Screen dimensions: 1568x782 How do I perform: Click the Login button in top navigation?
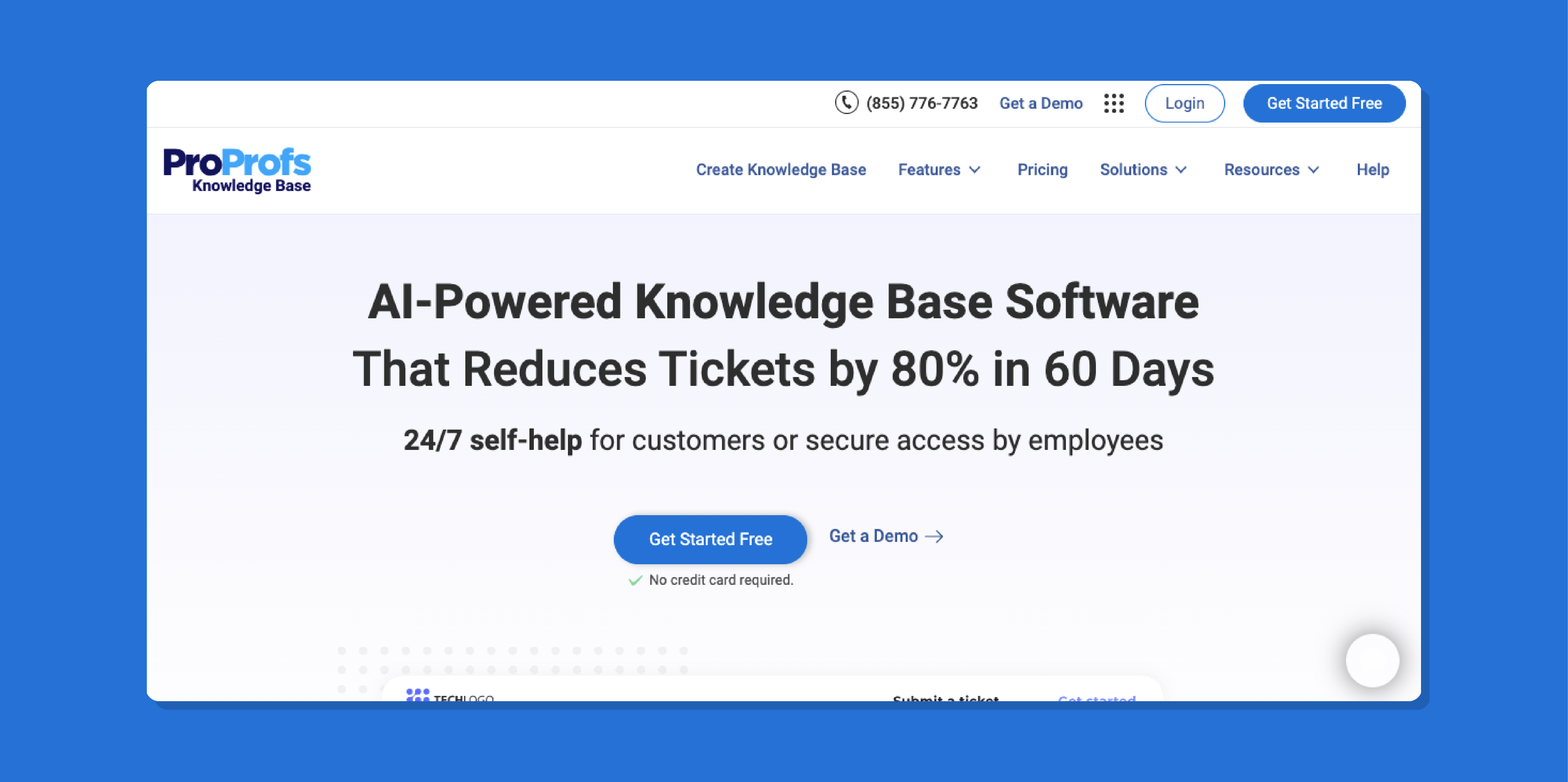[x=1184, y=103]
